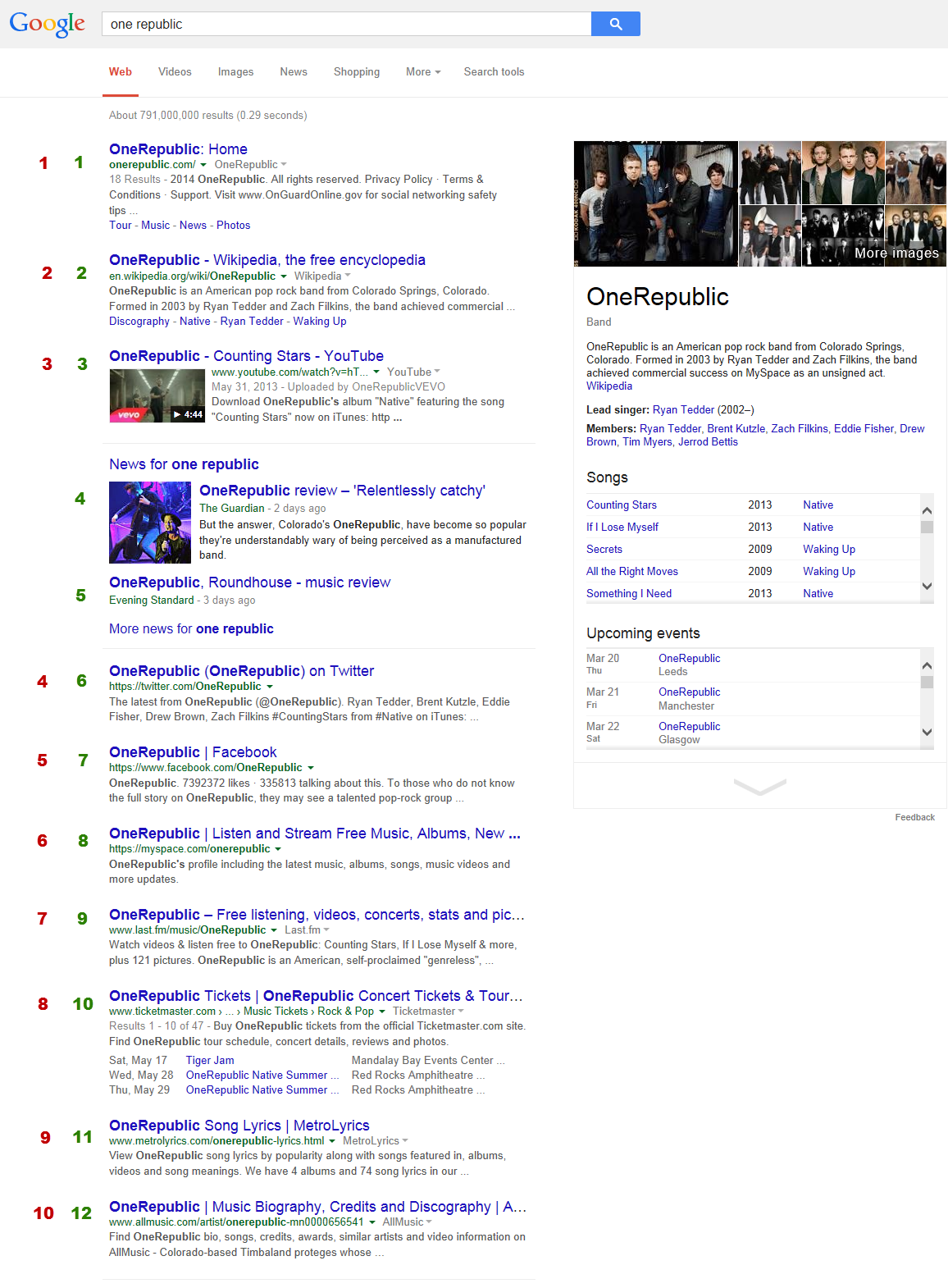The image size is (948, 1288).
Task: Open the Myspace Listen and Stream result
Action: pyautogui.click(x=315, y=834)
